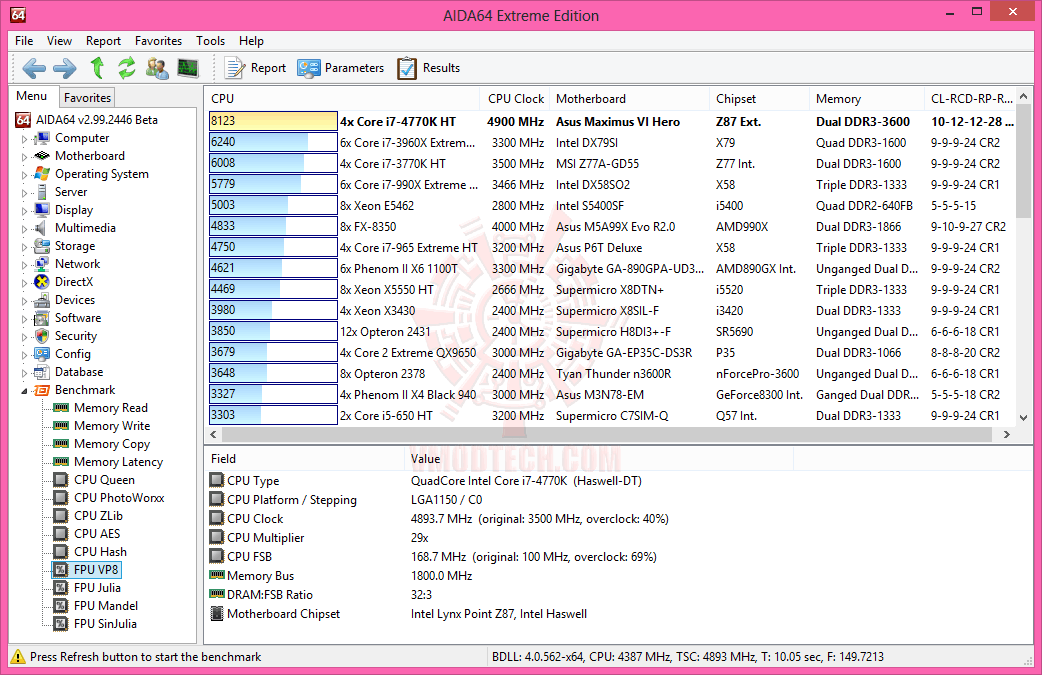
Task: Open the users manage icon in toolbar
Action: tap(157, 68)
